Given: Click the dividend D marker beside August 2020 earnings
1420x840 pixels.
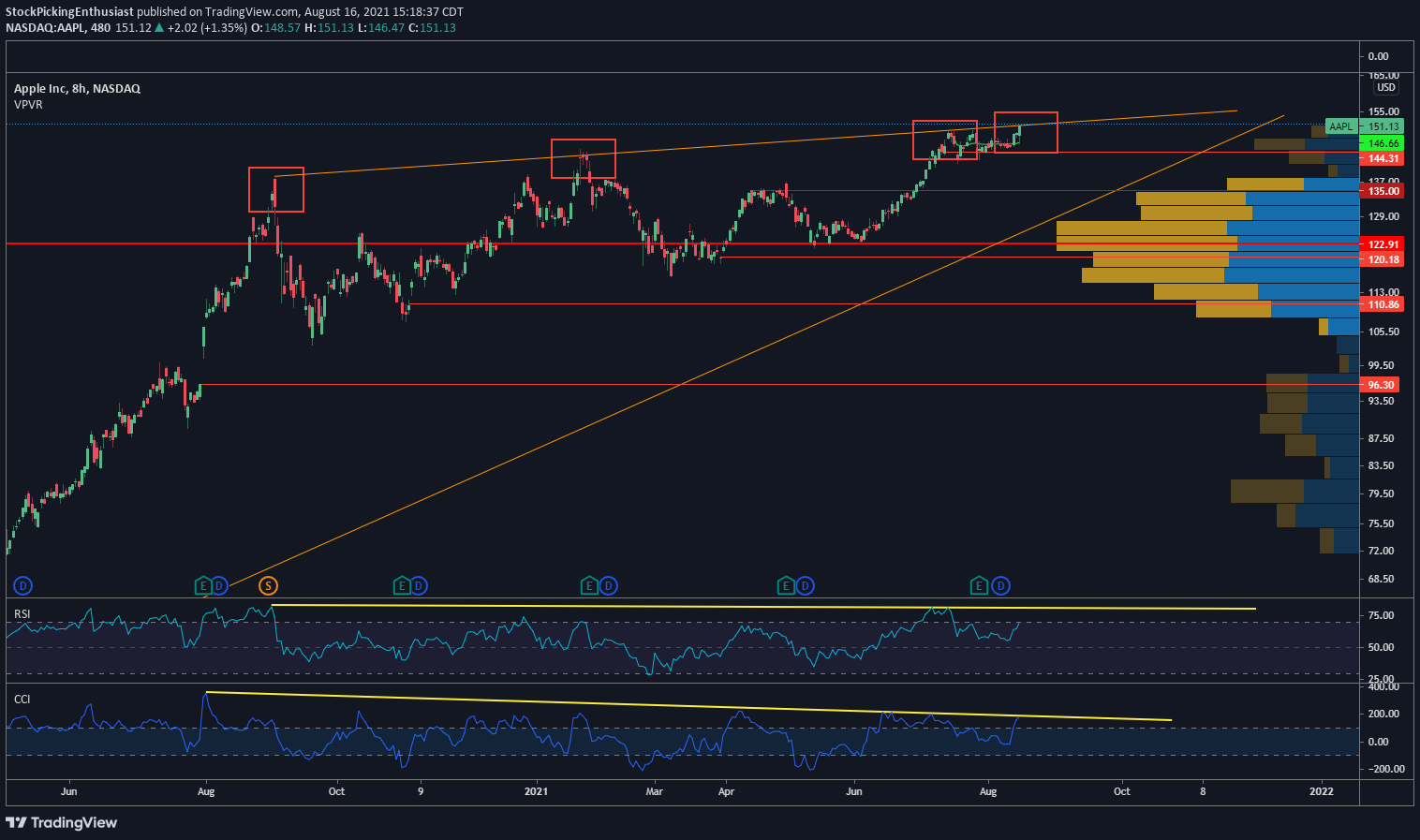Looking at the screenshot, I should (219, 586).
